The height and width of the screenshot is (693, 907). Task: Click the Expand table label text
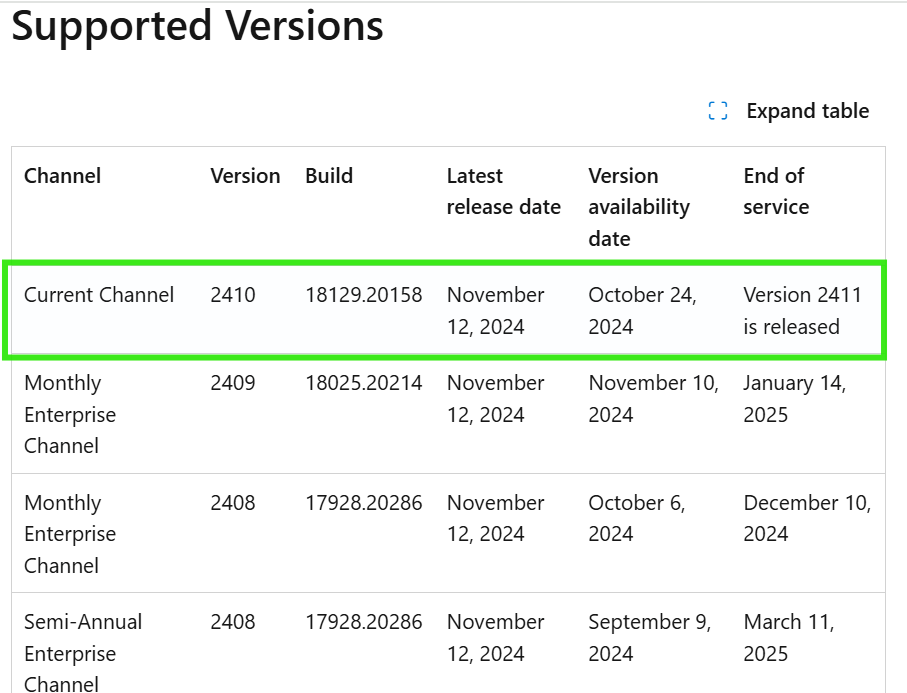tap(807, 110)
